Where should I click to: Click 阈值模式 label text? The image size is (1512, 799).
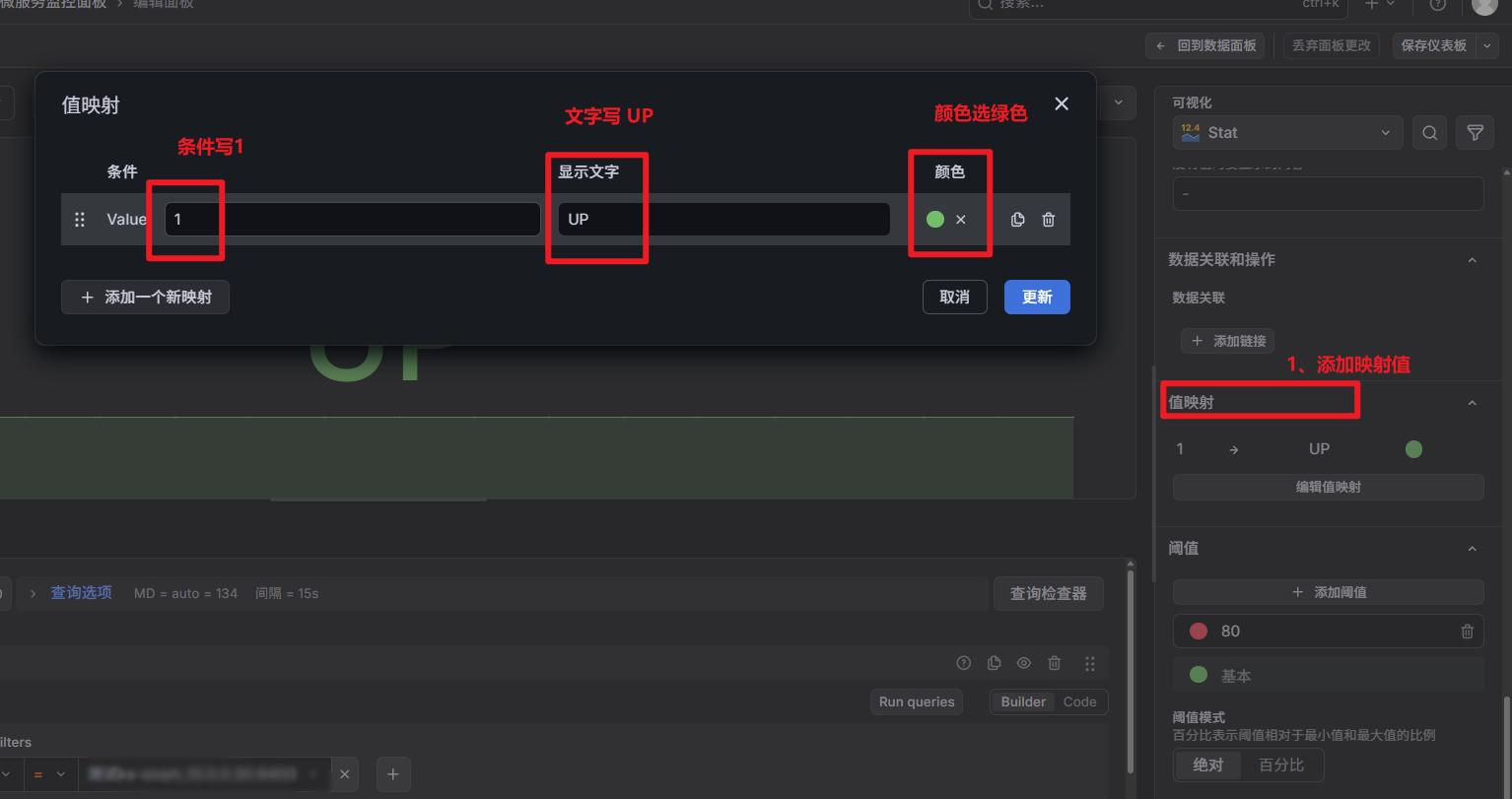tap(1199, 717)
